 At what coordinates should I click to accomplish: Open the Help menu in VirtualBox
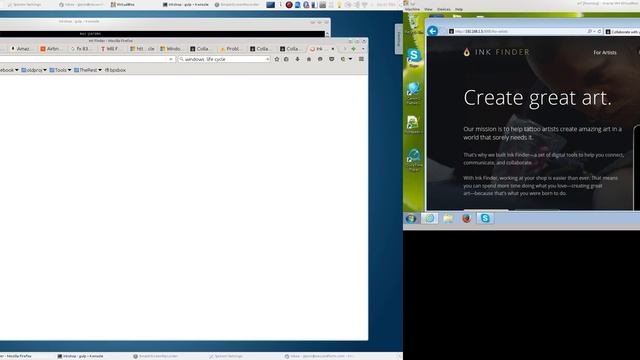pos(459,9)
